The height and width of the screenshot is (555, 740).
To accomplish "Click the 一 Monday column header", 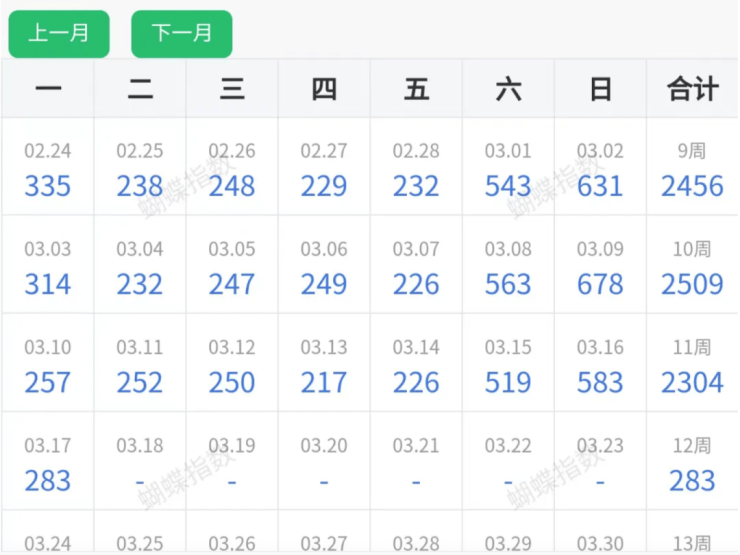I will (48, 89).
